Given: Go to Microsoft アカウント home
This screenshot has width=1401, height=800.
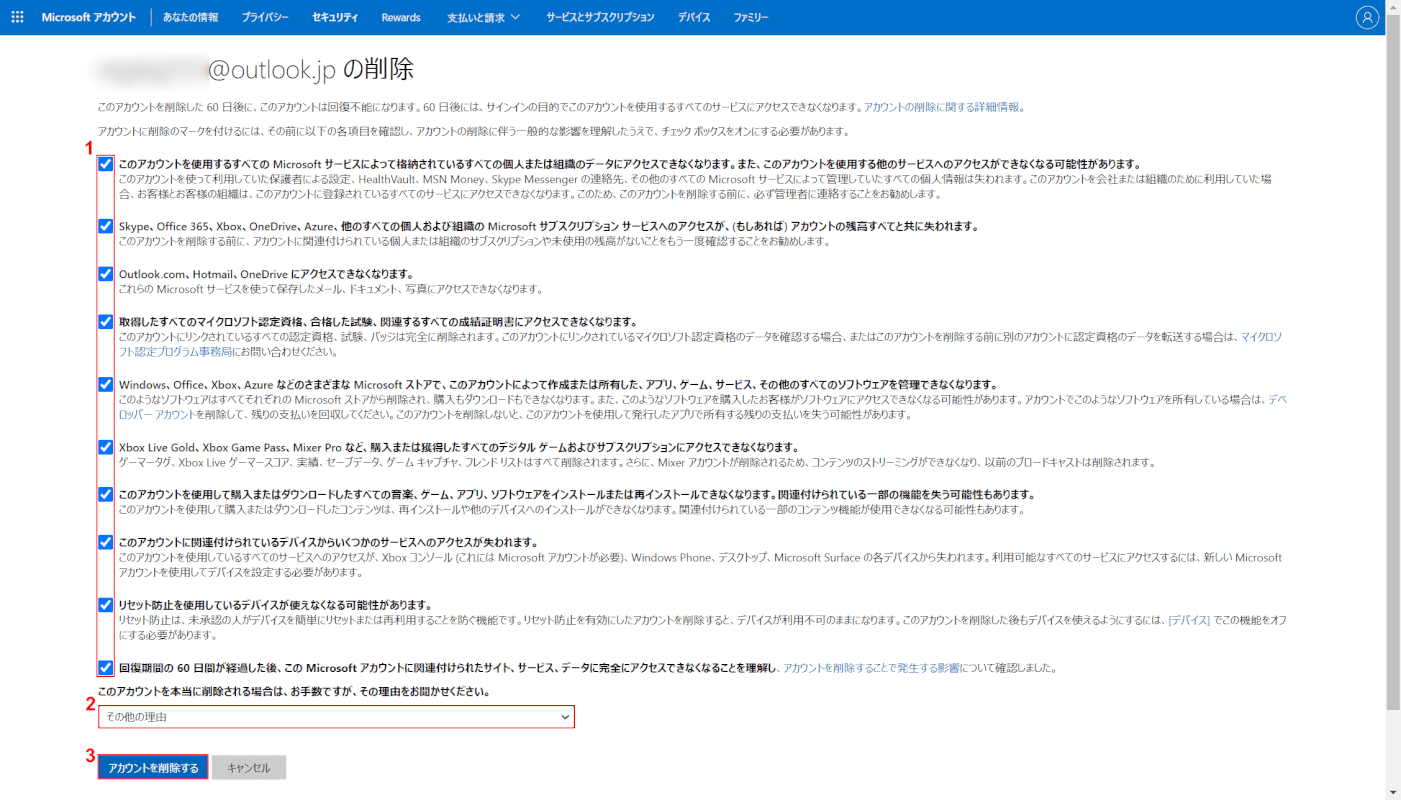Looking at the screenshot, I should click(x=89, y=17).
